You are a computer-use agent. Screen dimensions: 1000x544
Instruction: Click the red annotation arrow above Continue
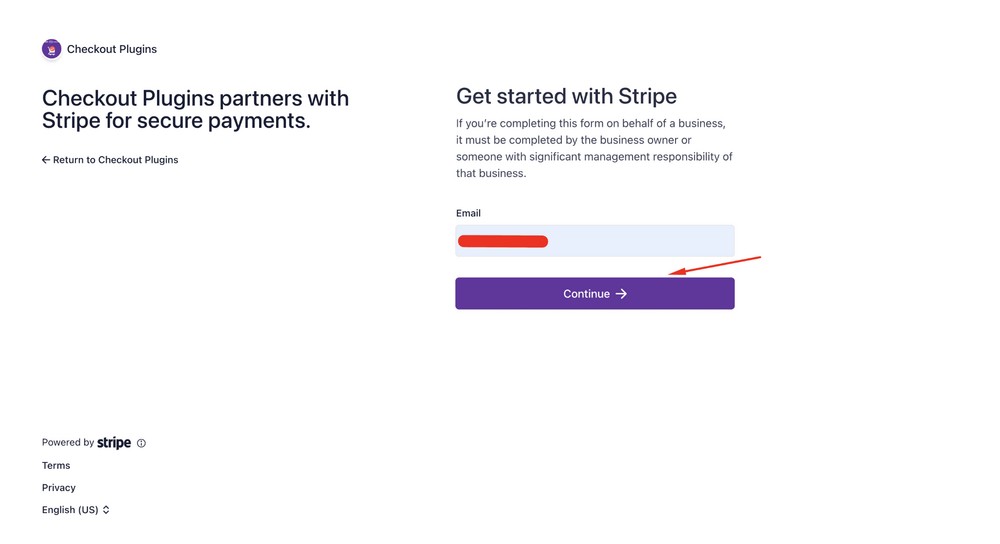(x=714, y=265)
